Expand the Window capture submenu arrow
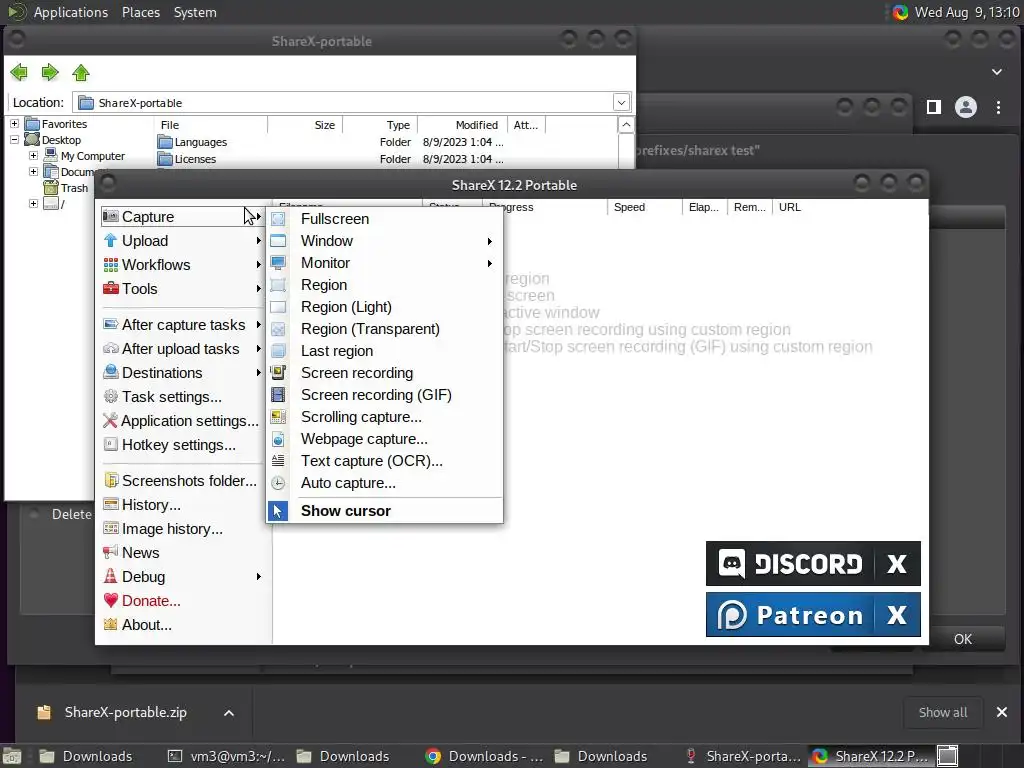 (x=490, y=242)
